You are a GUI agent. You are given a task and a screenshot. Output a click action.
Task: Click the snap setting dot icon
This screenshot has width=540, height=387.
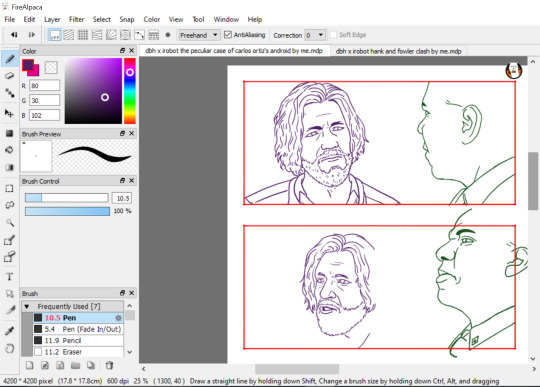168,35
